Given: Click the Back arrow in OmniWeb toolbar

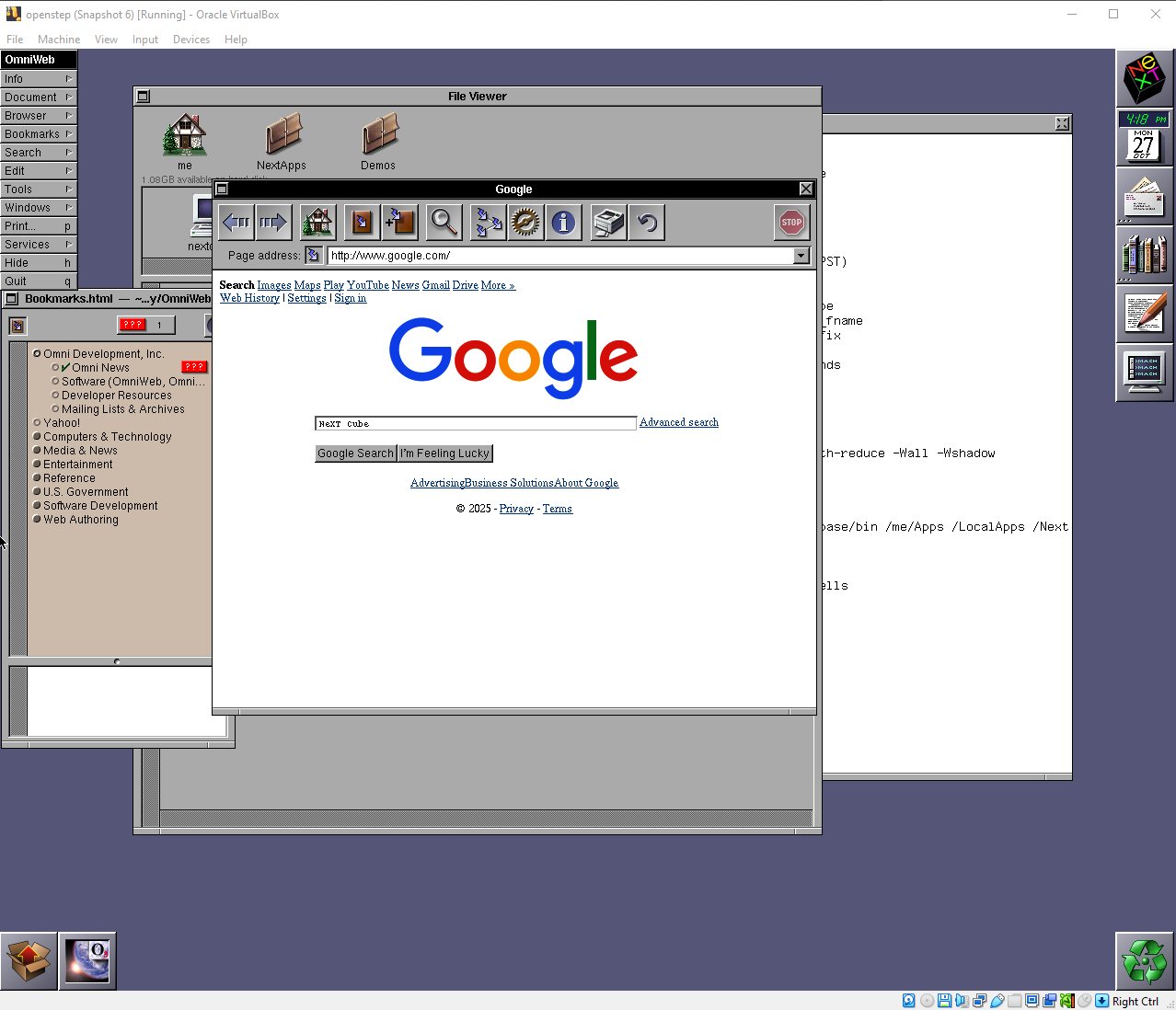Looking at the screenshot, I should (x=236, y=223).
